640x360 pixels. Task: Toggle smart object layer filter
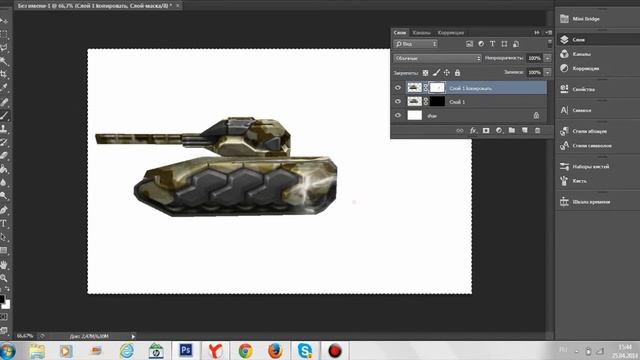(x=516, y=44)
